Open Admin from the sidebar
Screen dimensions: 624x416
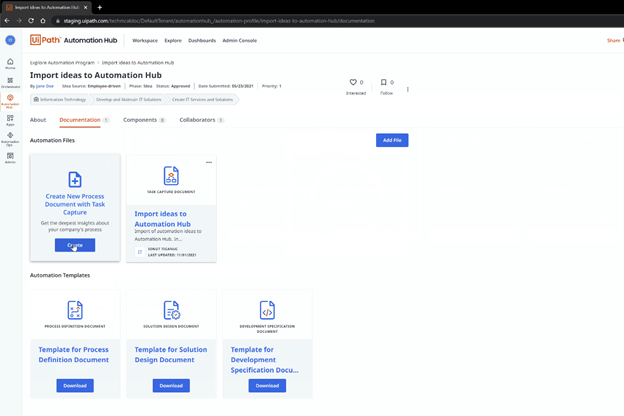click(10, 158)
